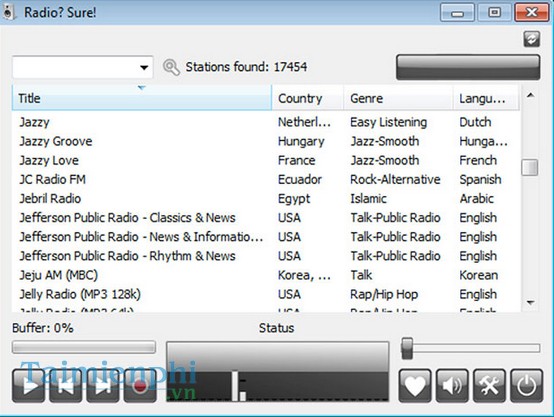The image size is (554, 417).
Task: Click the Hungary country cell
Action: pos(301,142)
